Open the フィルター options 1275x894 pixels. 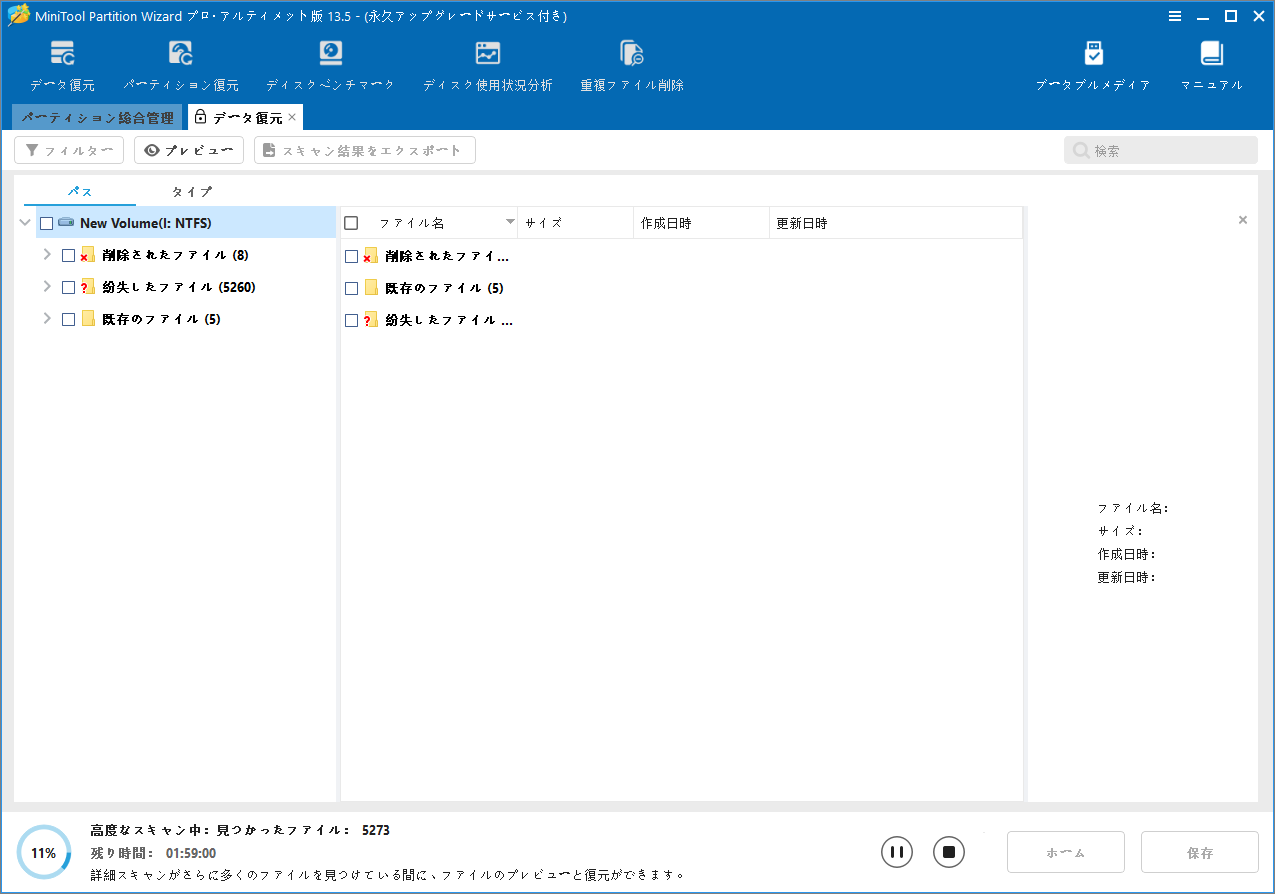tap(68, 149)
